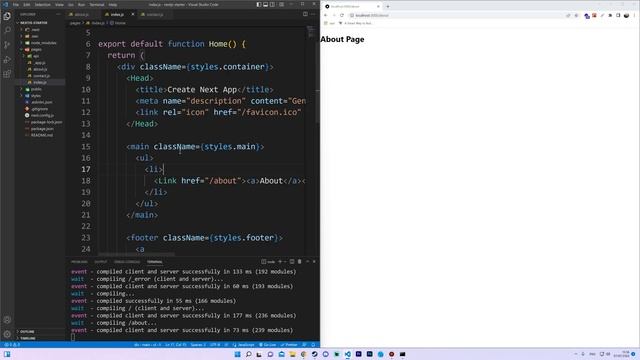Open Extensions view in activity bar
The width and height of the screenshot is (640, 360).
(7, 74)
